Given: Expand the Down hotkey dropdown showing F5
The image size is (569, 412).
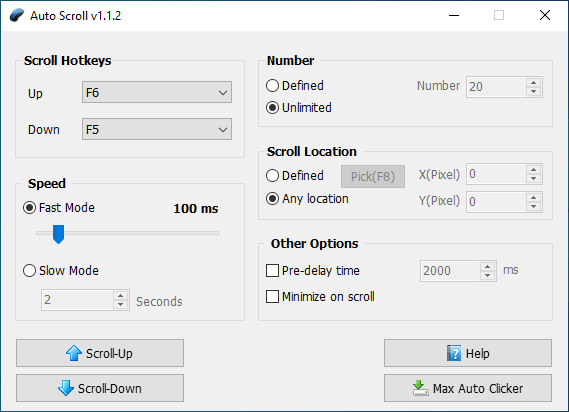Looking at the screenshot, I should [157, 129].
